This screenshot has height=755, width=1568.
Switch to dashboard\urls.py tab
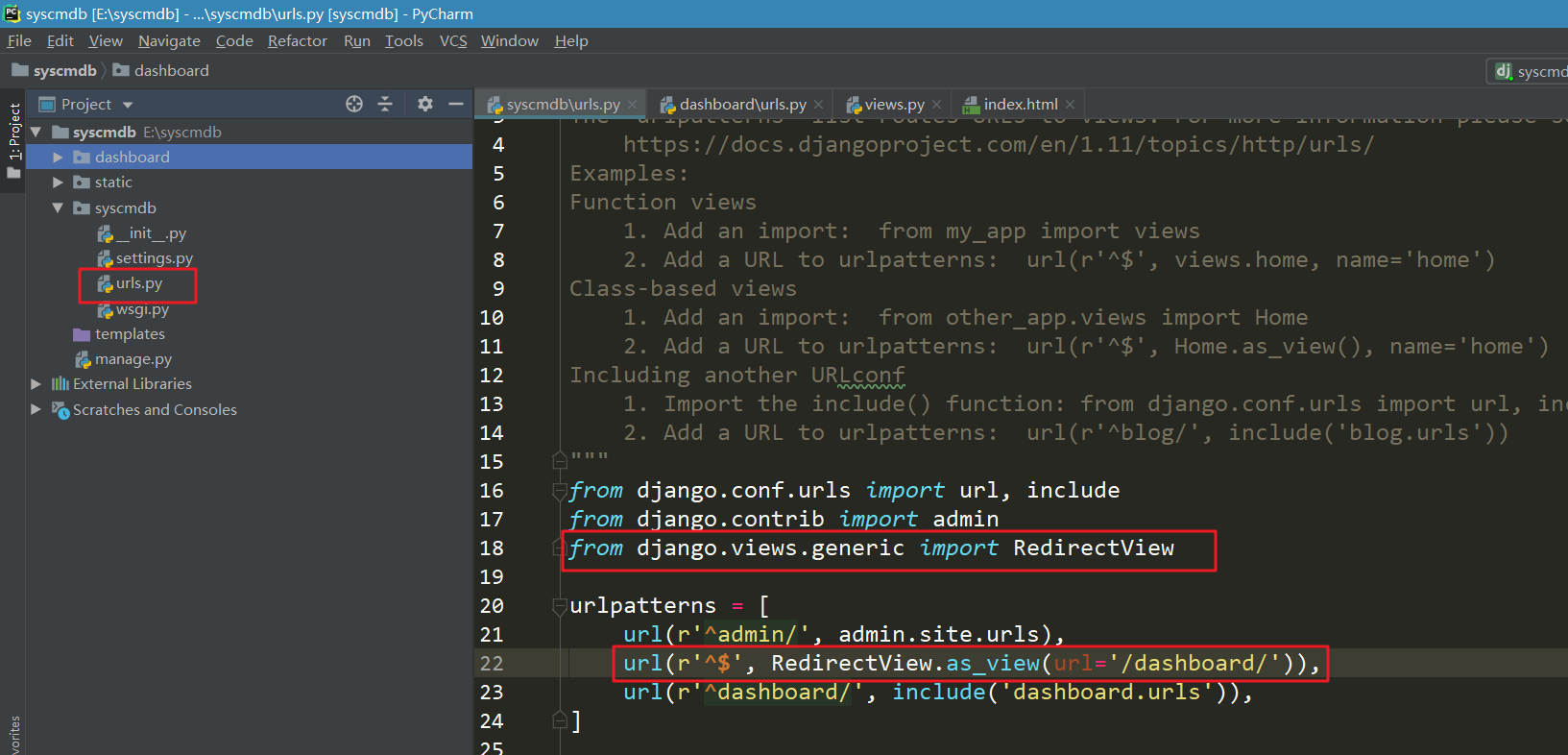(742, 105)
